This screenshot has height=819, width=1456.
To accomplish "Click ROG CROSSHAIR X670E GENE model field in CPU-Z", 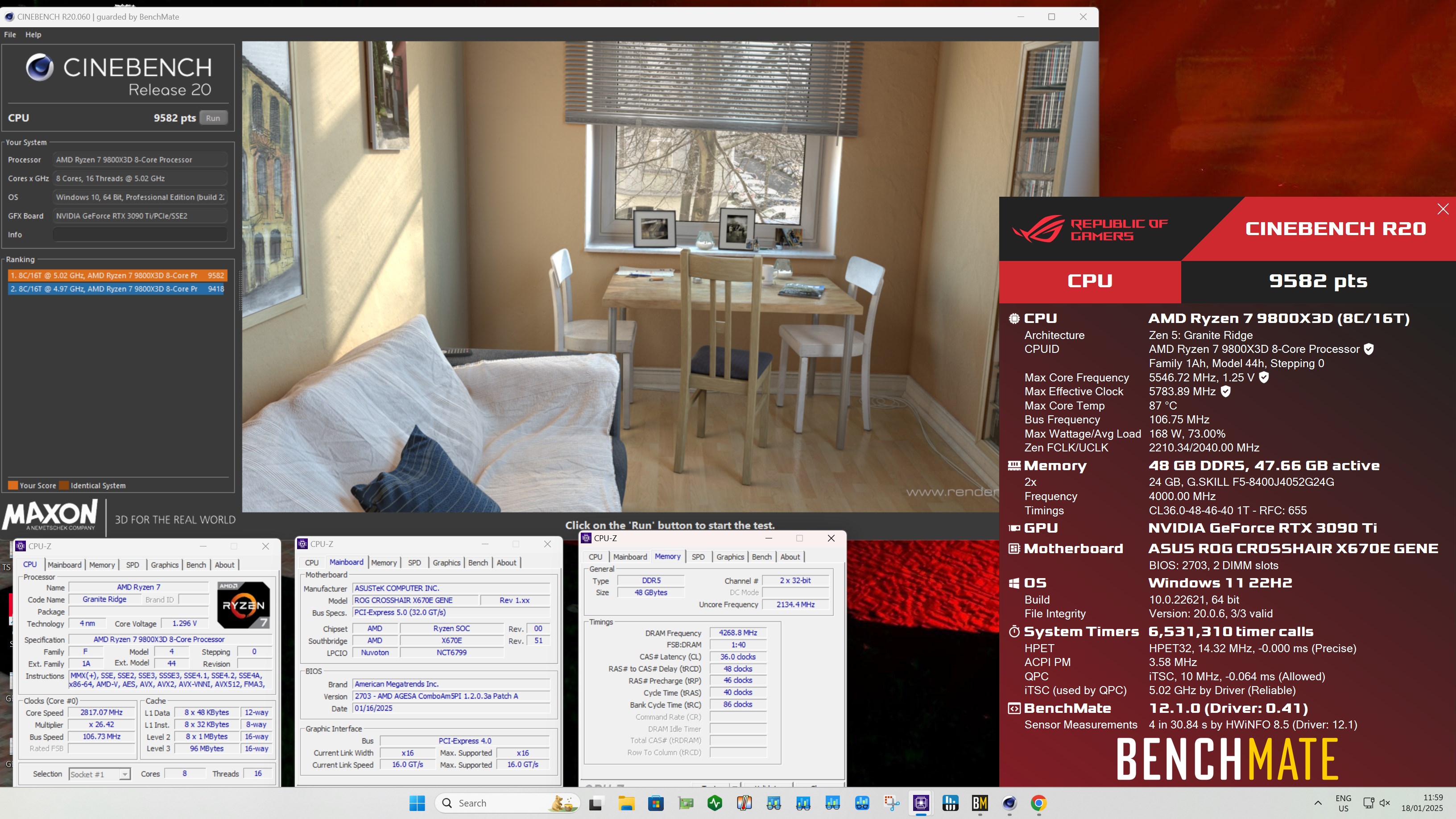I will (x=415, y=600).
